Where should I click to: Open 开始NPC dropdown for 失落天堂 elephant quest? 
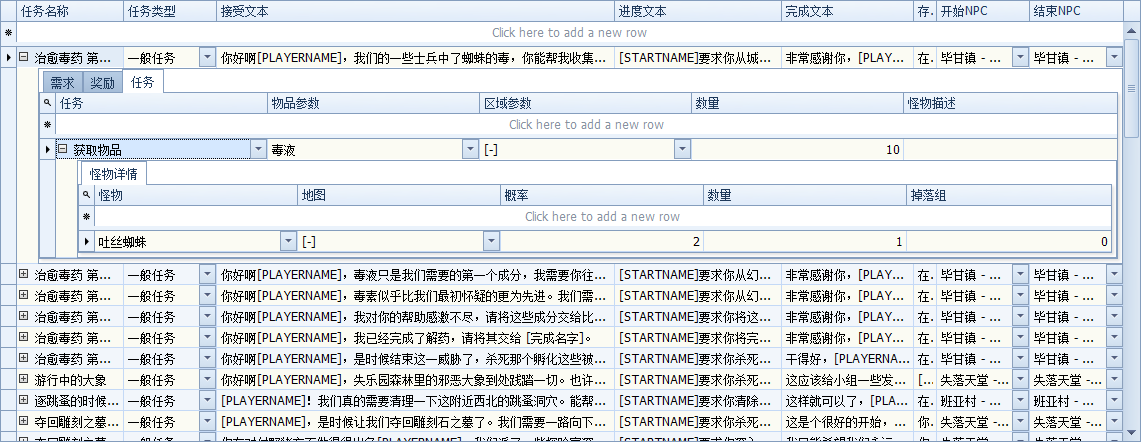pyautogui.click(x=1019, y=379)
